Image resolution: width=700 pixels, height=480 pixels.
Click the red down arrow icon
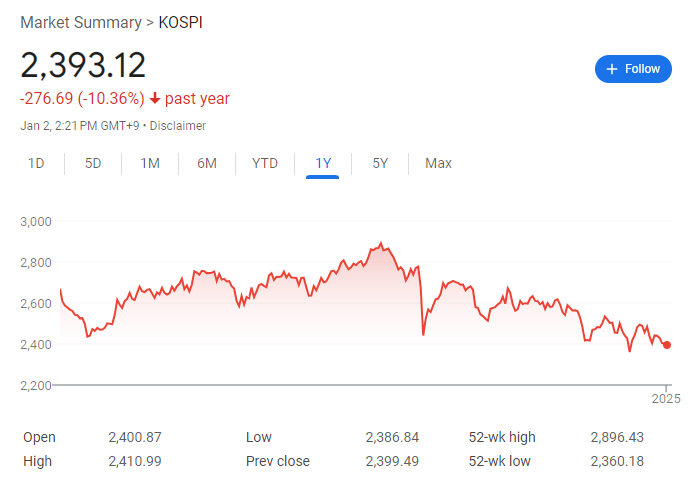coord(155,98)
